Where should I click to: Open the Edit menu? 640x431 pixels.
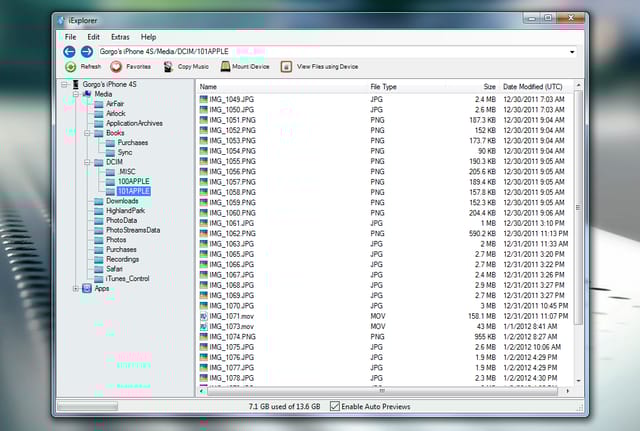click(x=93, y=37)
